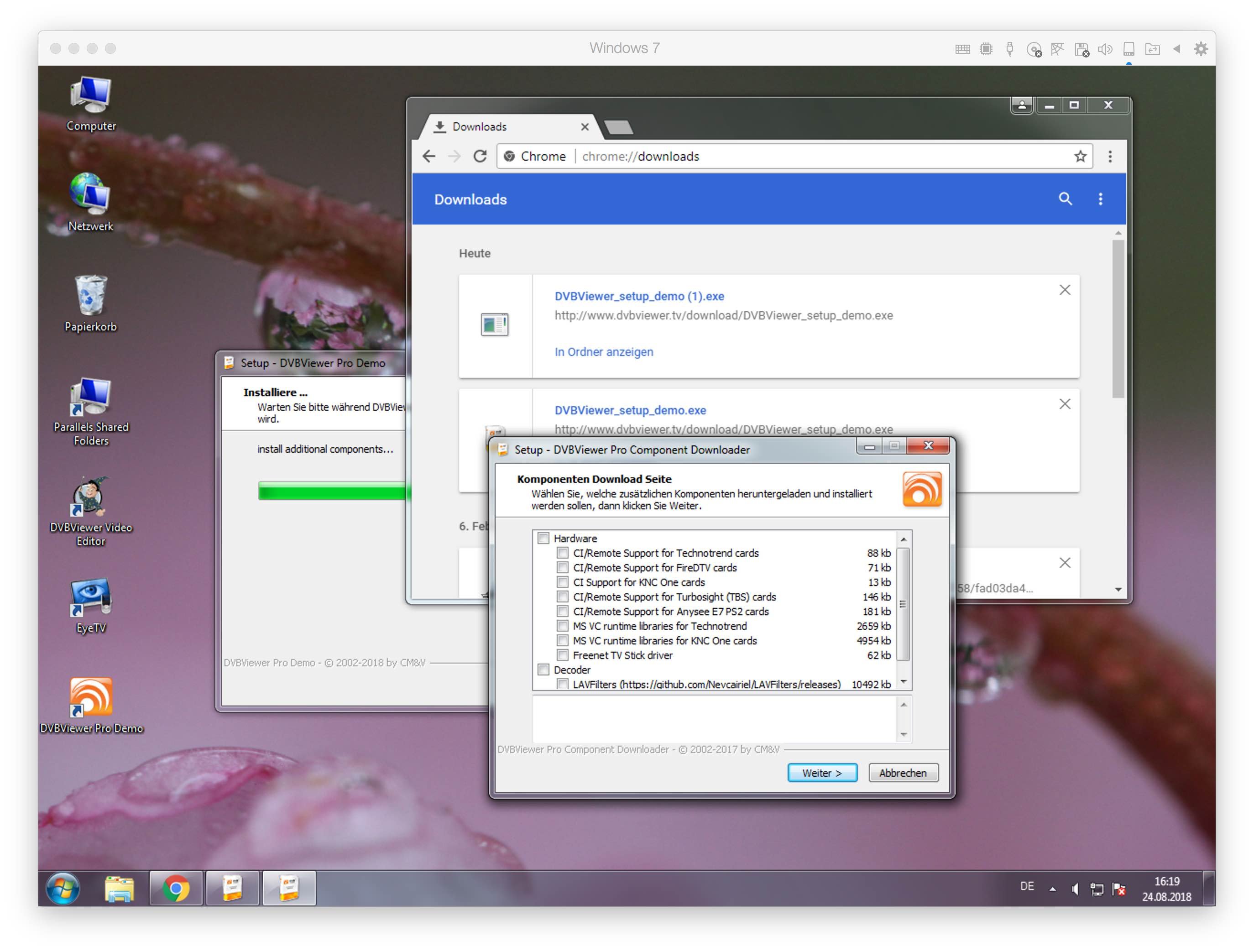Click the Windows Start orb
This screenshot has width=1254, height=952.
[x=63, y=888]
